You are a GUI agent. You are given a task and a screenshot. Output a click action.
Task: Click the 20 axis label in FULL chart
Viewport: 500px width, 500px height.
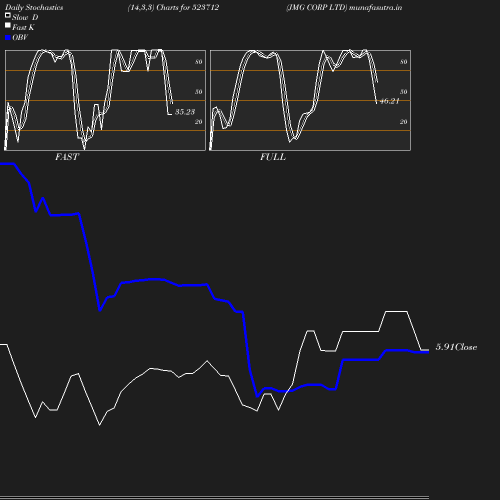[x=404, y=122]
